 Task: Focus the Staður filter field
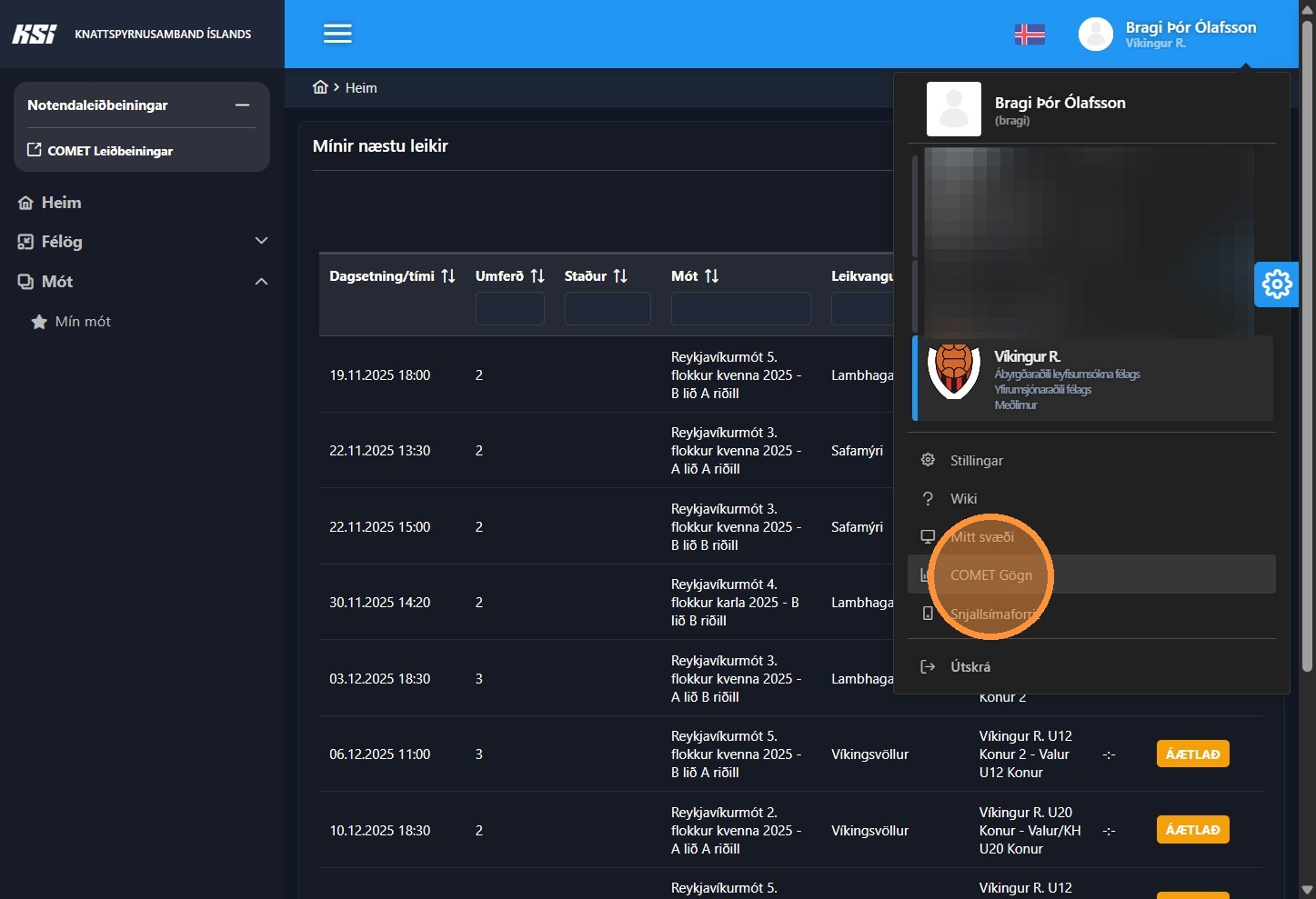point(608,308)
